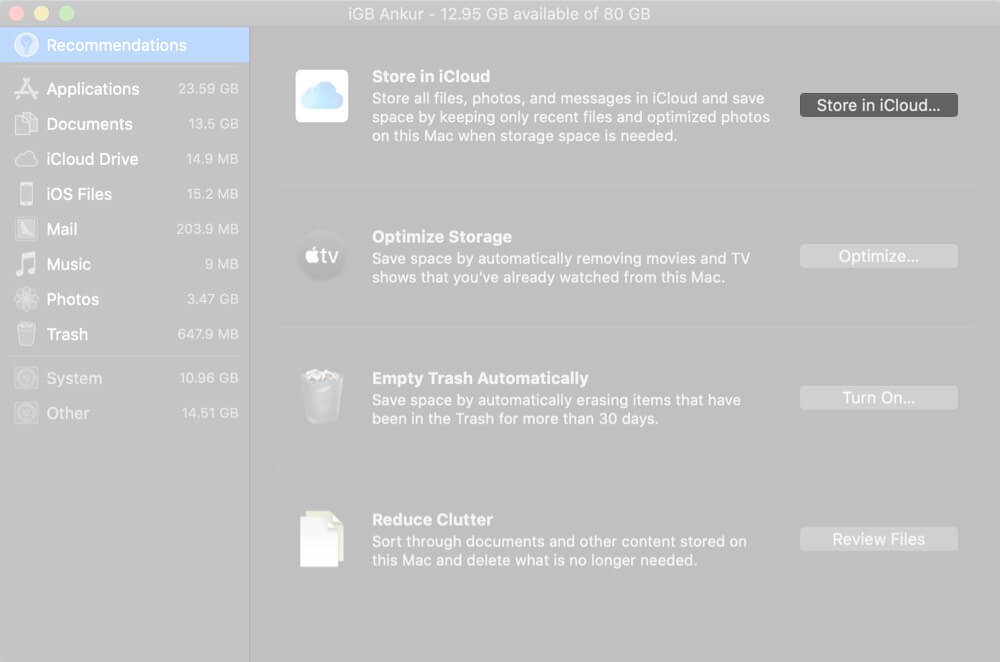
Task: Select the Other row label
Action: click(68, 413)
